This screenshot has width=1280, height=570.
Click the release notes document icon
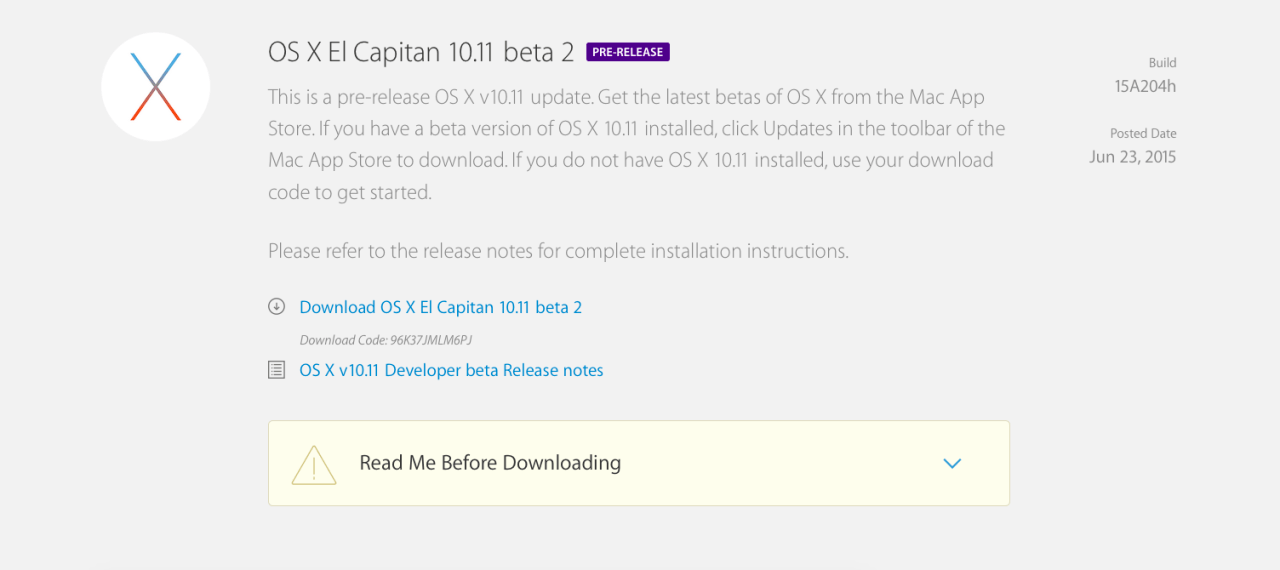(x=277, y=370)
